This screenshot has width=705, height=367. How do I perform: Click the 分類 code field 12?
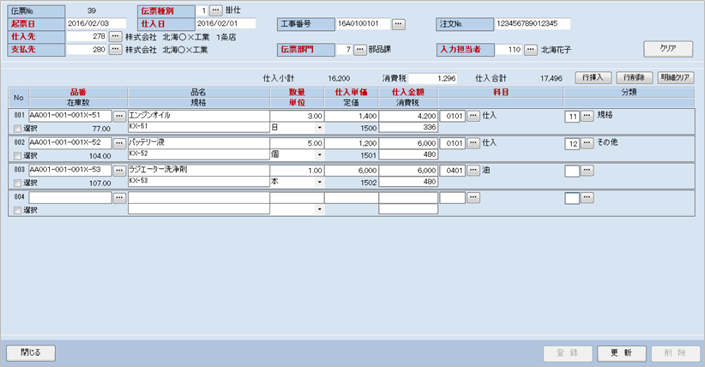tap(572, 144)
